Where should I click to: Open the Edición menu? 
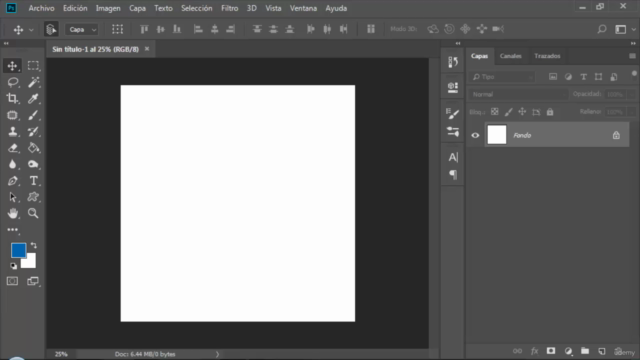(x=75, y=8)
